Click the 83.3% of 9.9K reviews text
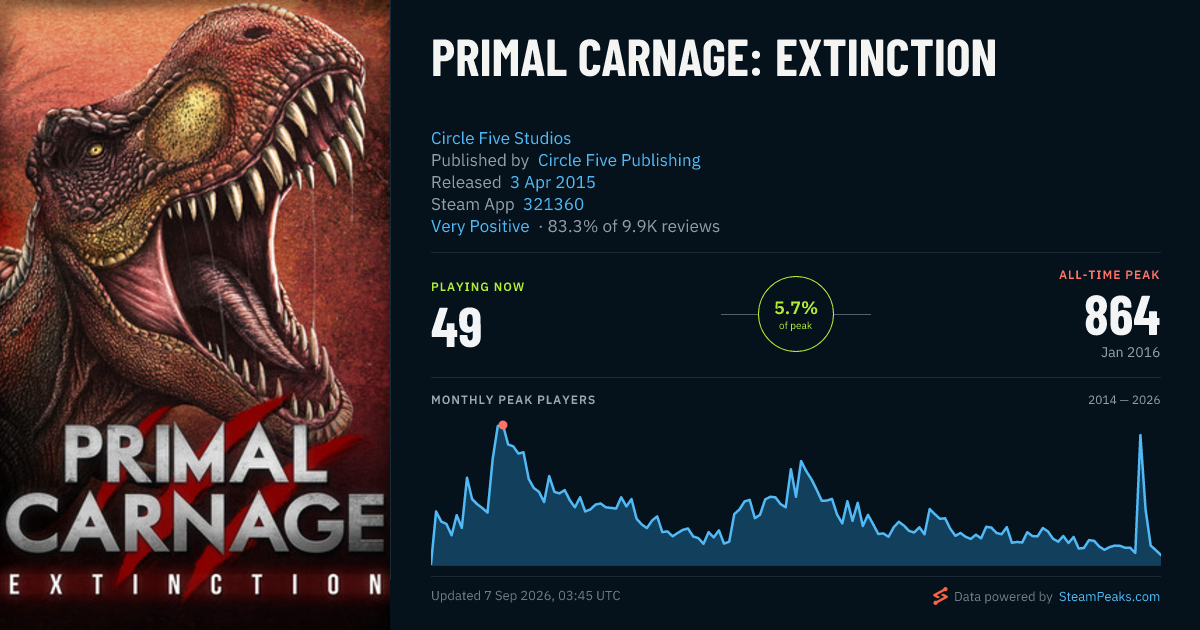The width and height of the screenshot is (1200, 630). click(634, 226)
